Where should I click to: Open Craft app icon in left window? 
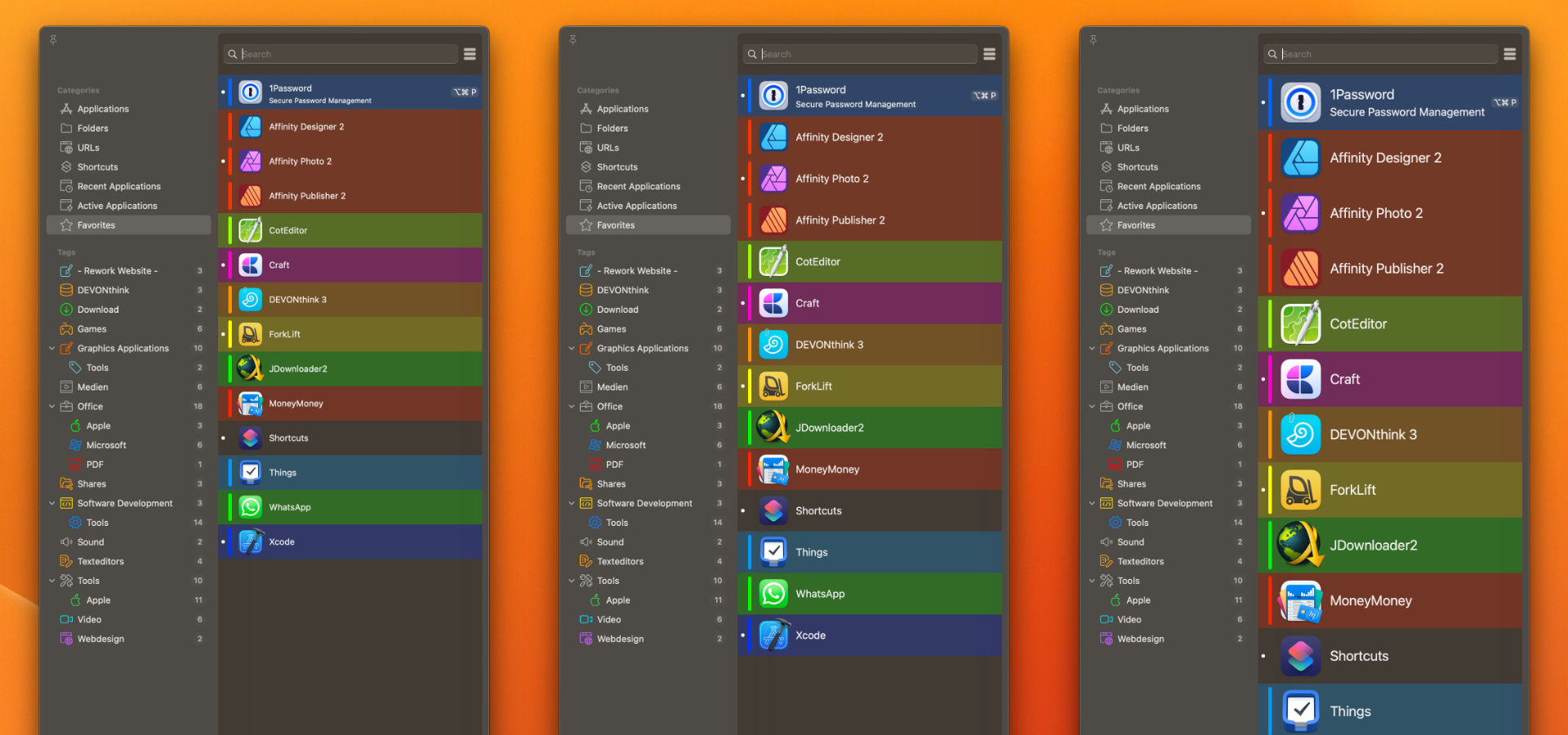point(251,265)
